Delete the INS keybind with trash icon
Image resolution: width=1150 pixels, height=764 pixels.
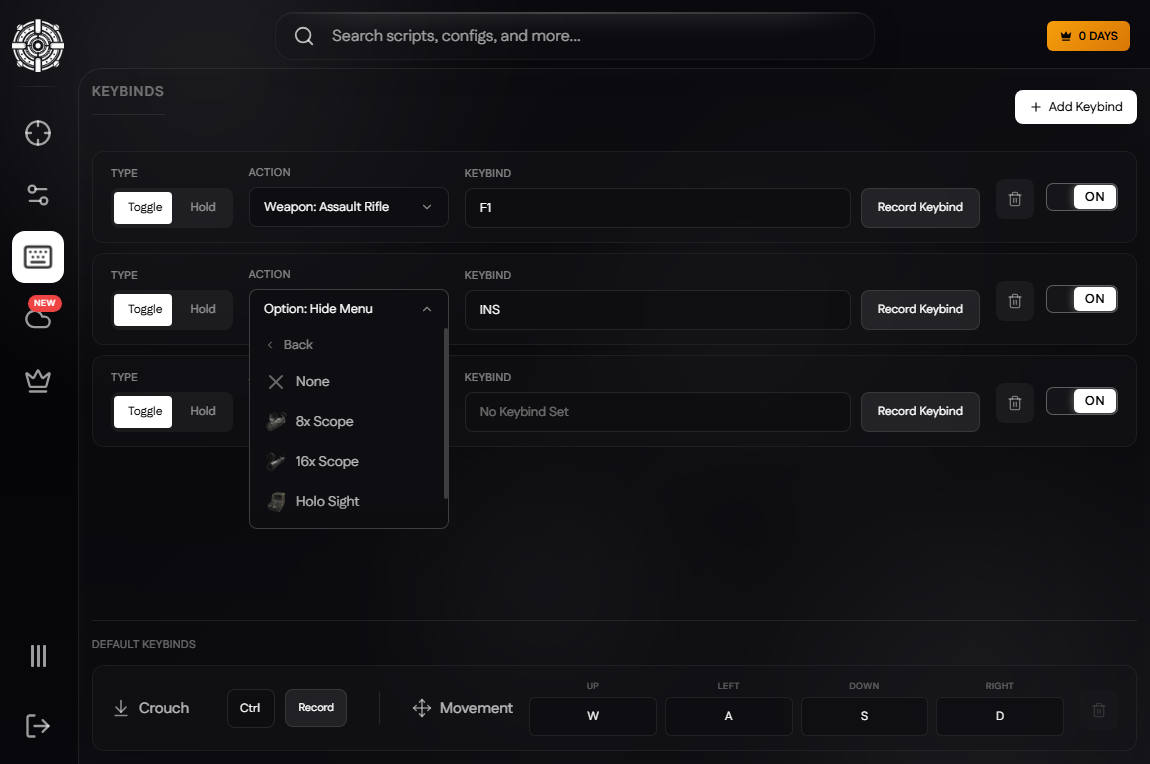1015,301
